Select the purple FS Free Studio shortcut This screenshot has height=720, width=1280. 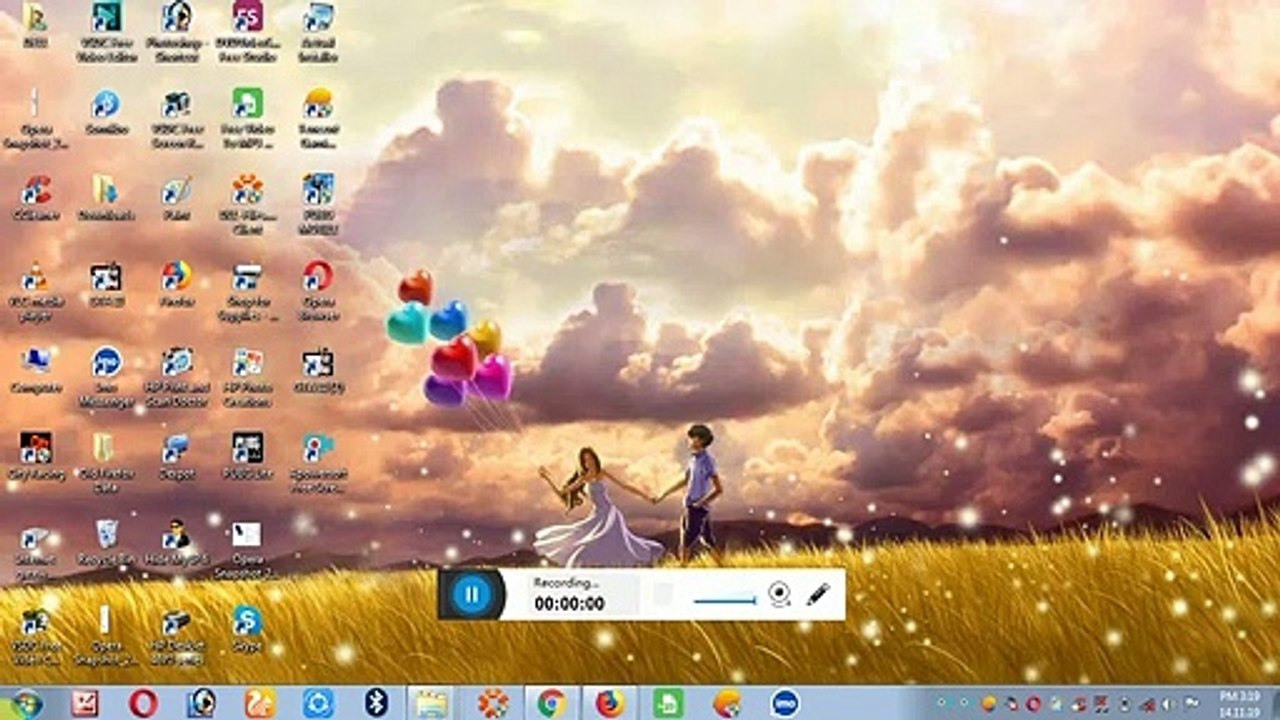coord(247,32)
